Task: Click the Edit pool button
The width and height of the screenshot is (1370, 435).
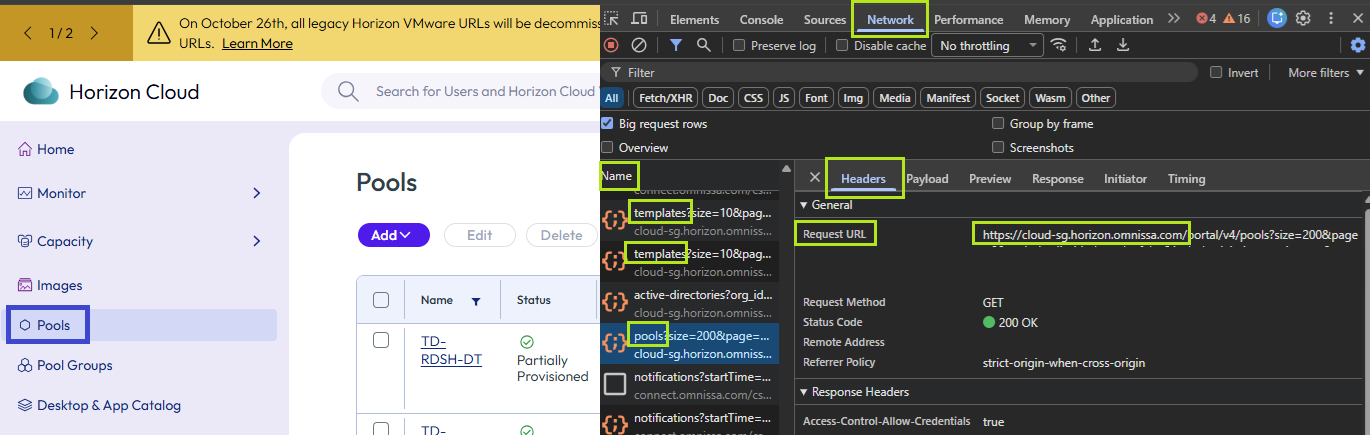Action: (479, 235)
